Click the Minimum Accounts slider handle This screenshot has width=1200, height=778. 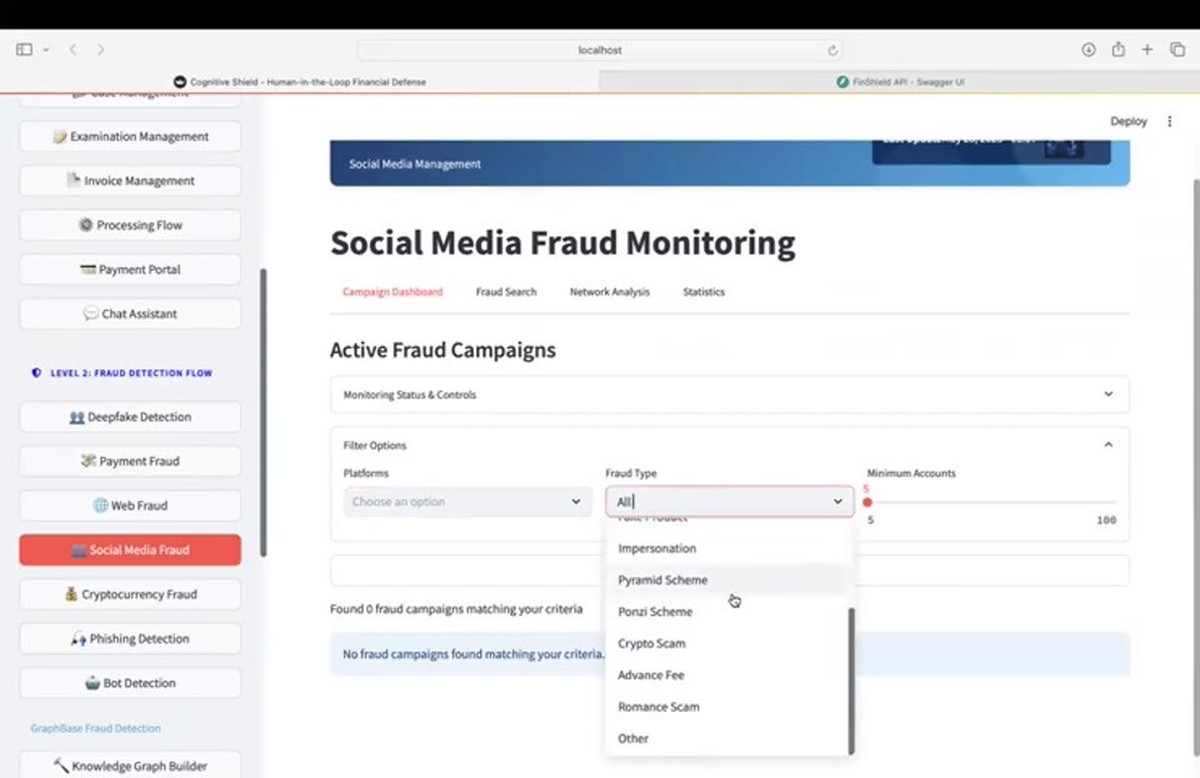click(867, 502)
